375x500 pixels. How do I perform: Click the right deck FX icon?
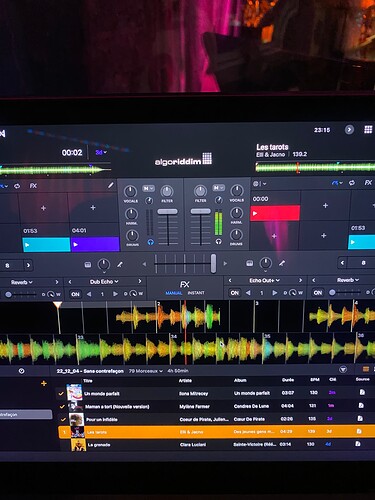click(x=368, y=183)
